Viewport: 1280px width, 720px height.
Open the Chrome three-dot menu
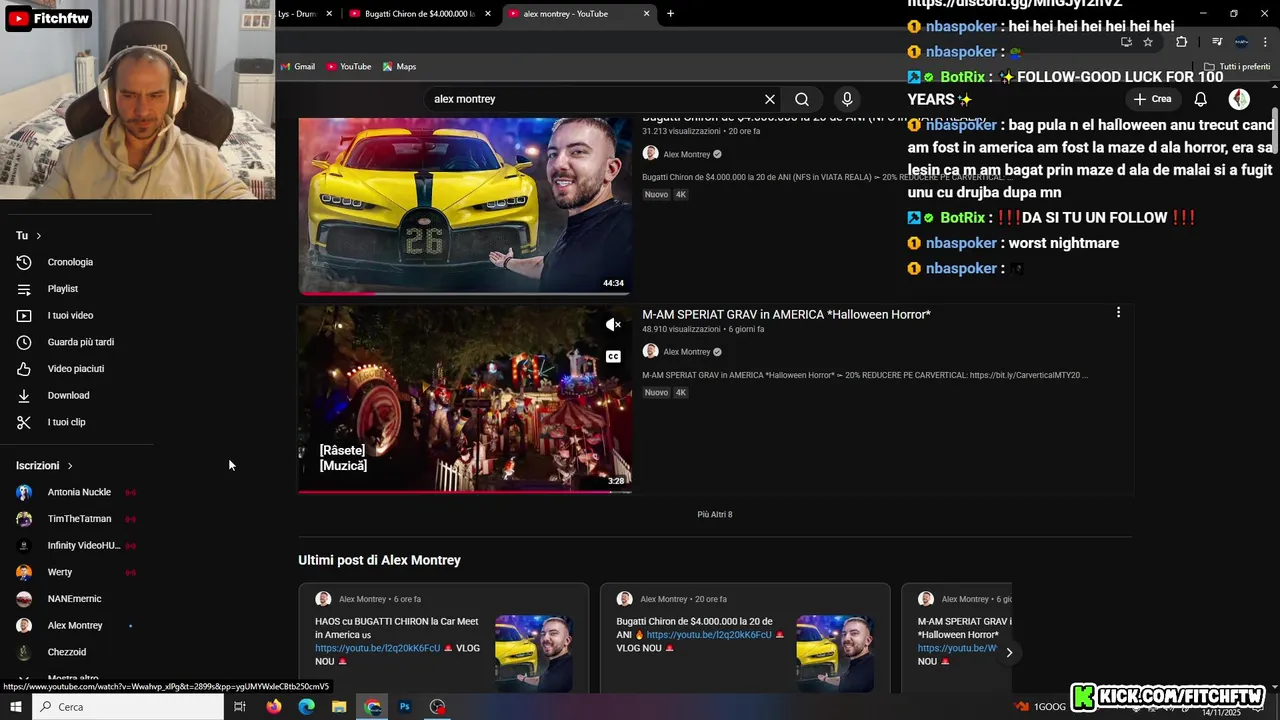pos(1265,42)
